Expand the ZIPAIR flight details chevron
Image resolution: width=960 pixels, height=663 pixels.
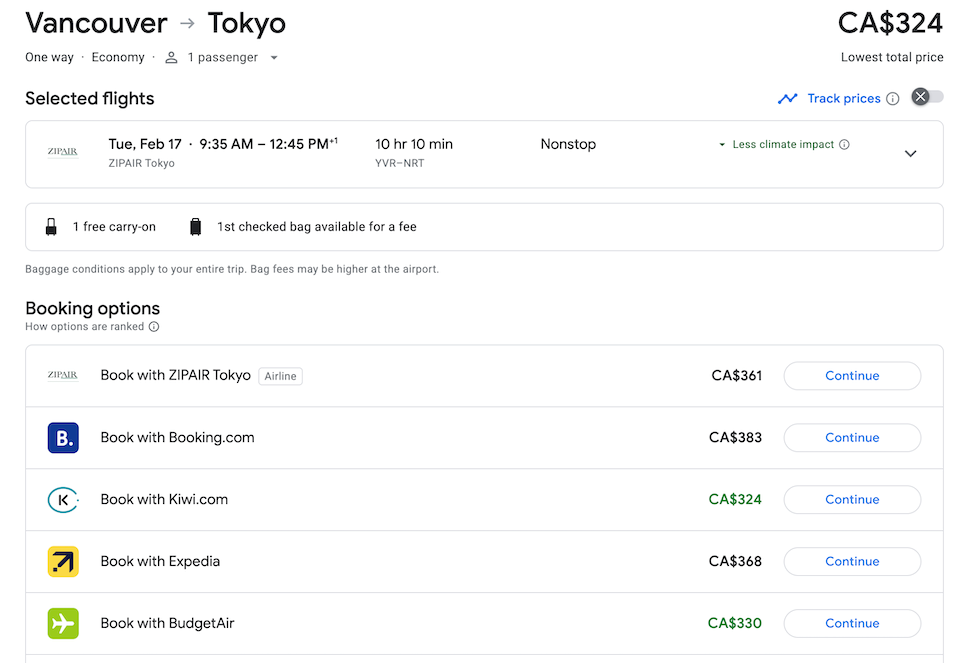point(910,154)
